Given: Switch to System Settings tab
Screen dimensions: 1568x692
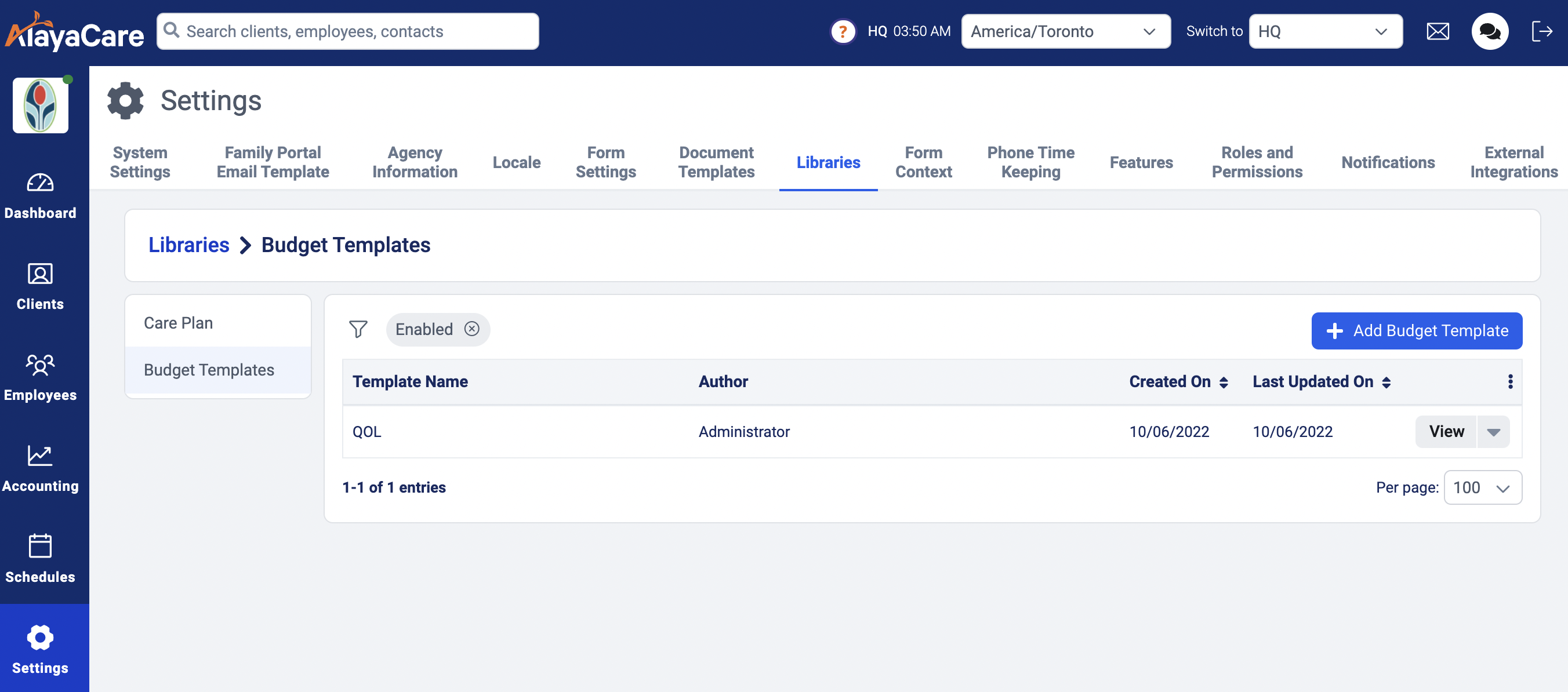Looking at the screenshot, I should (x=140, y=162).
